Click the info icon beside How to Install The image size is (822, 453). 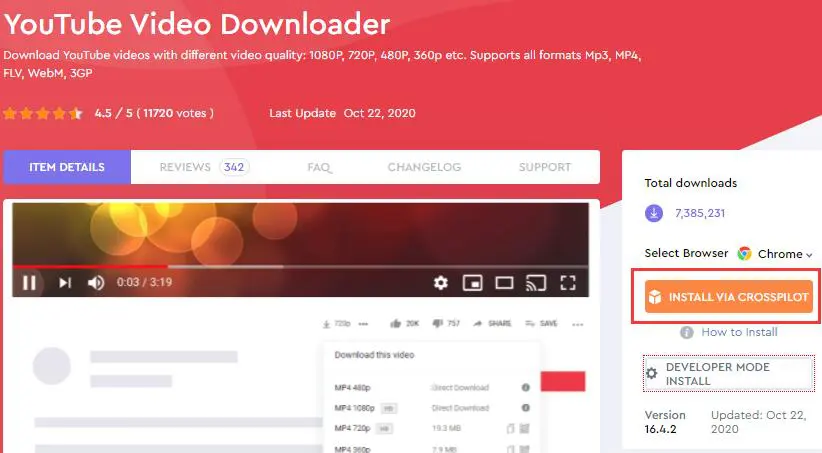(x=687, y=332)
